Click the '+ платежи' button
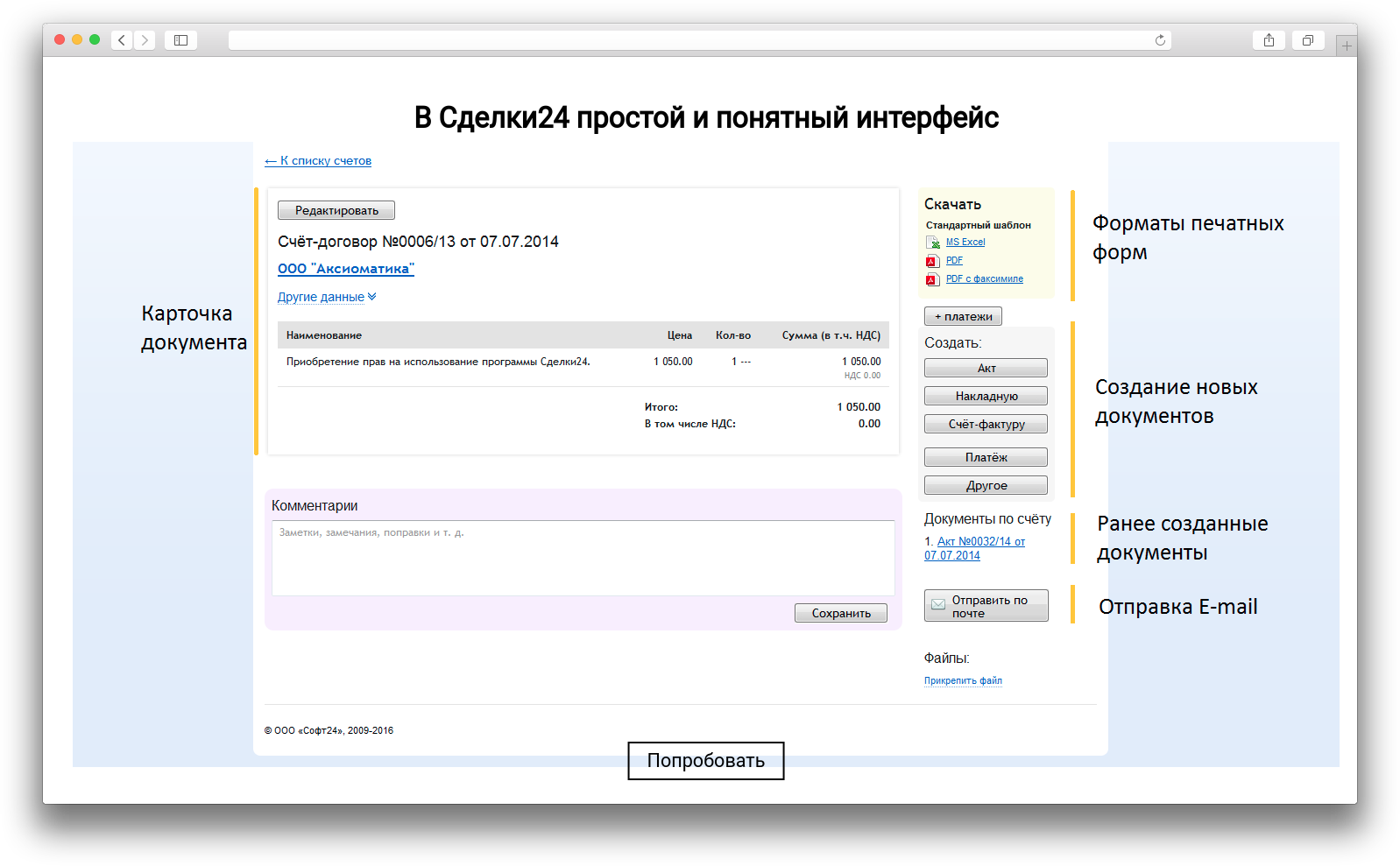 [963, 316]
